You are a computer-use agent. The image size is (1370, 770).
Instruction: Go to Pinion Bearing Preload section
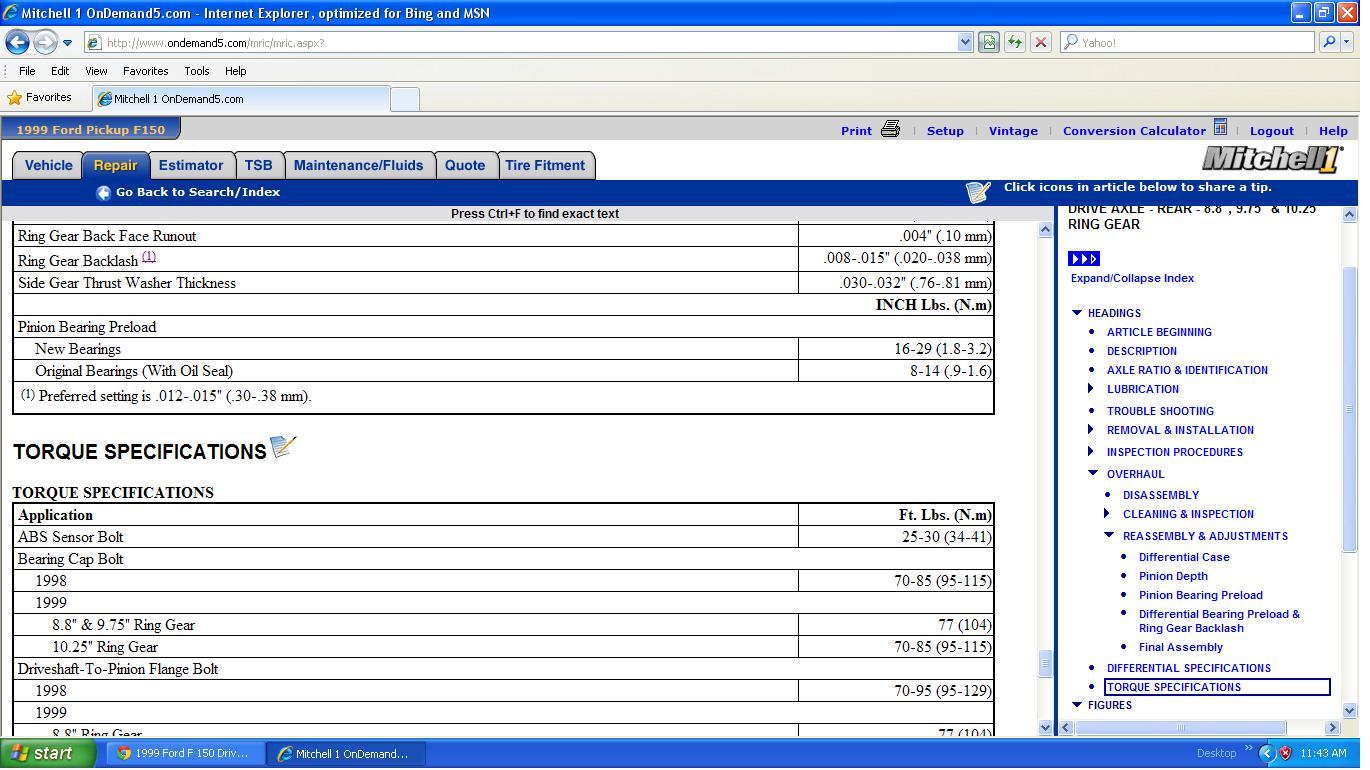1200,595
